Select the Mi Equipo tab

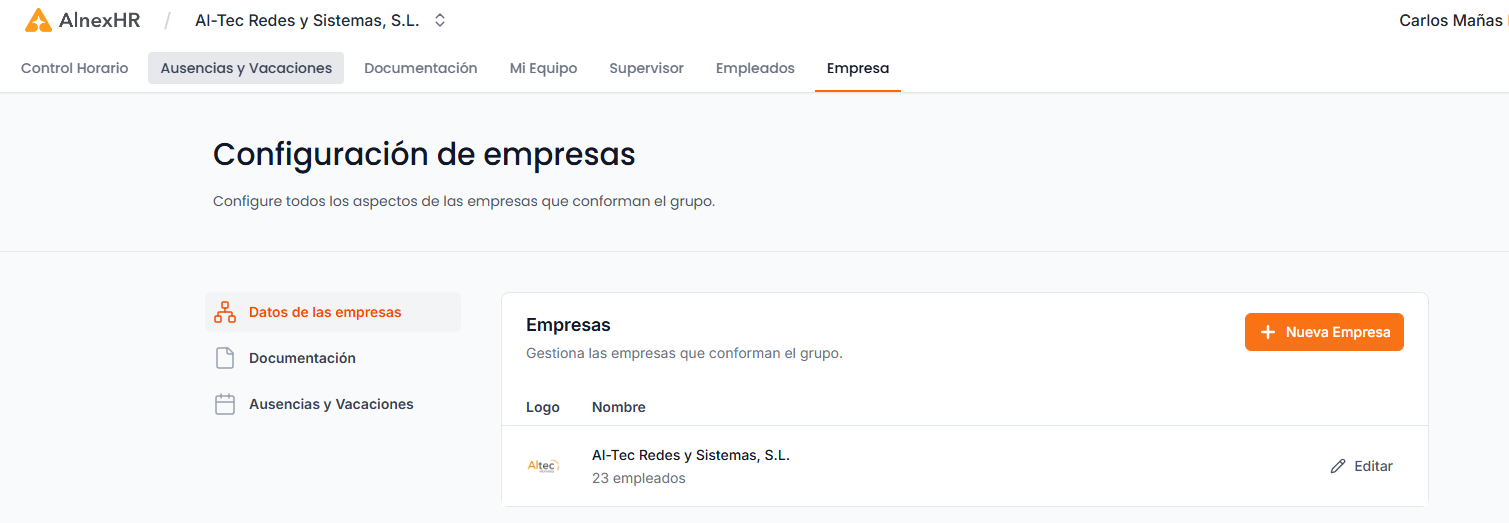(x=543, y=68)
